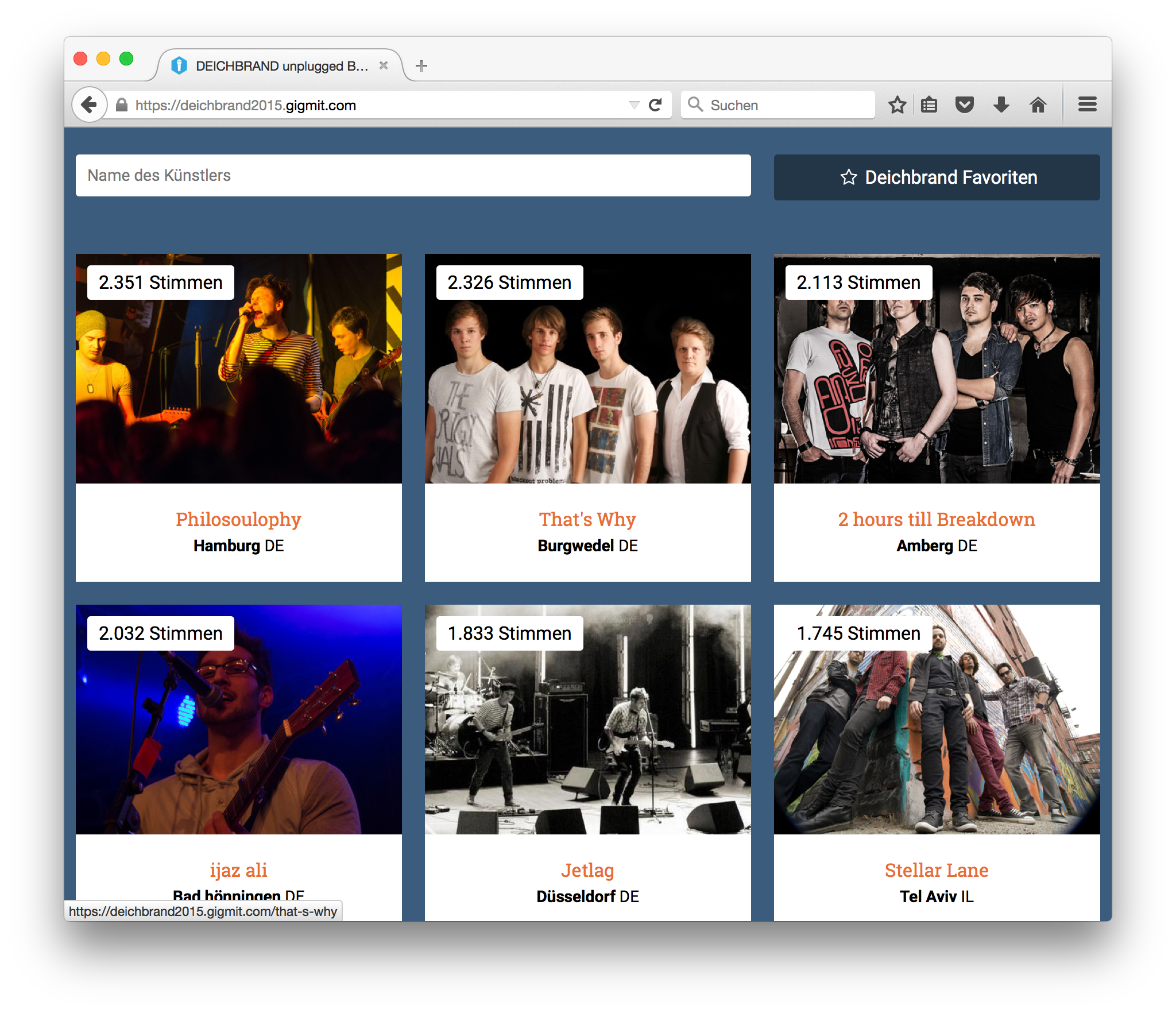Click the address bar URL deichbrand2015.gigmit.com
The height and width of the screenshot is (1013, 1176).
(246, 105)
